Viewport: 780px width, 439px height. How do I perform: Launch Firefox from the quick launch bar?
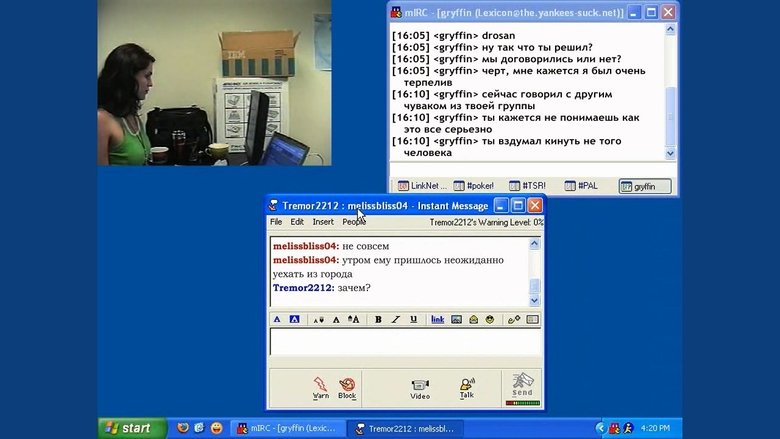(x=180, y=428)
